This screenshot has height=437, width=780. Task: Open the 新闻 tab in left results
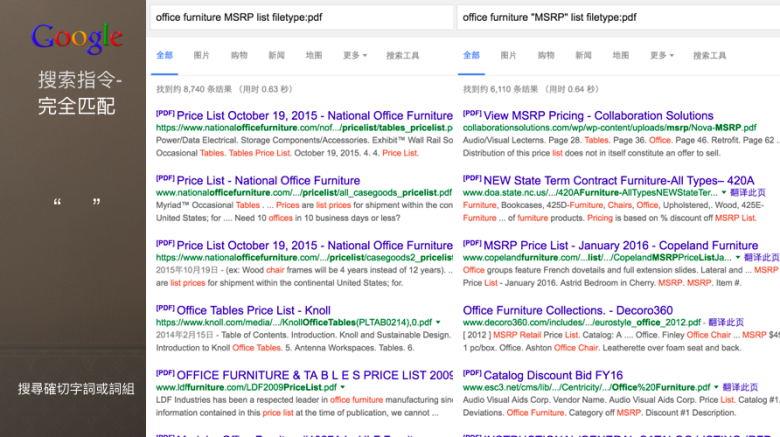(277, 55)
